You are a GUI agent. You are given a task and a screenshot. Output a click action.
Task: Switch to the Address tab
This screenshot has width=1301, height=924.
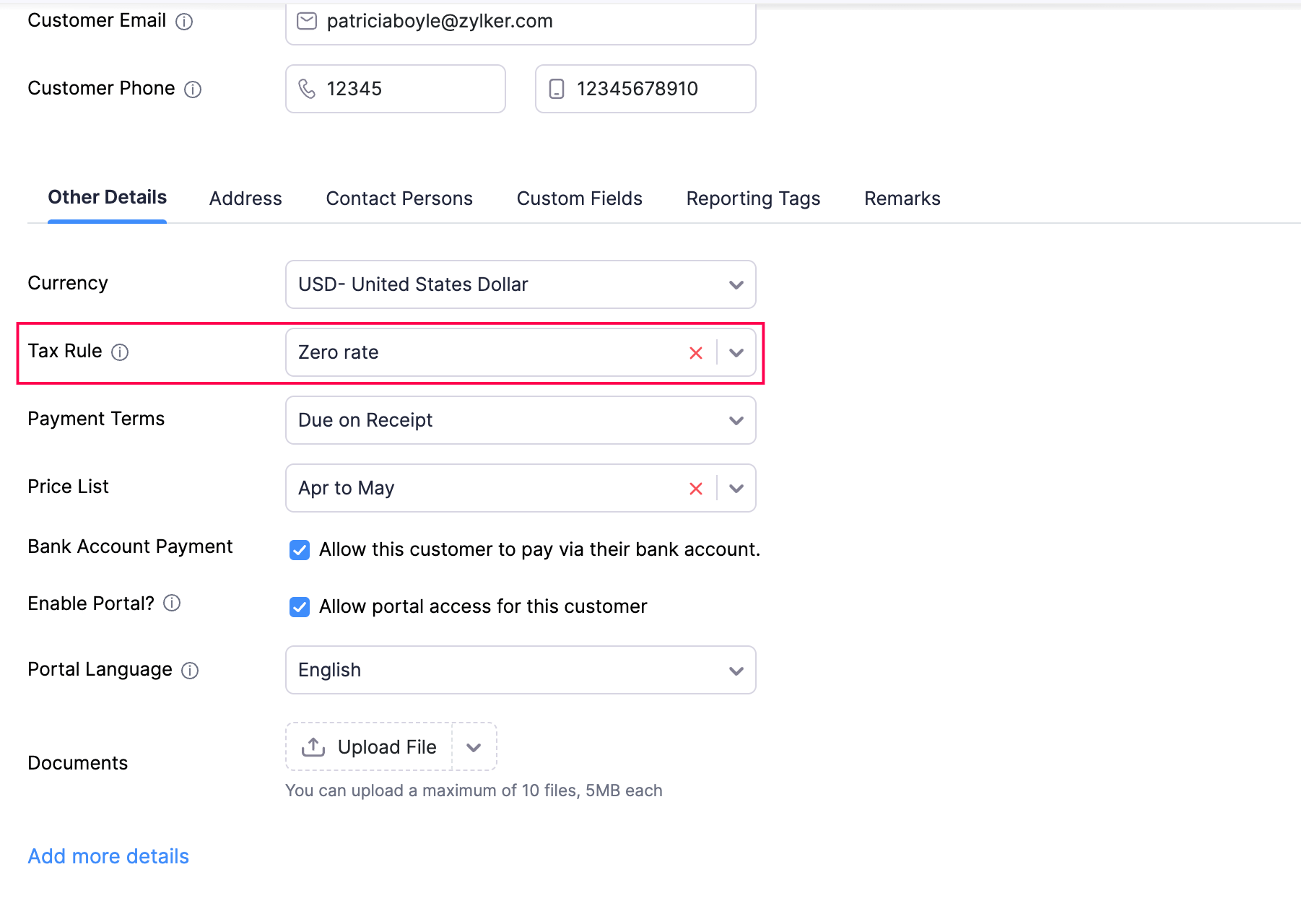(x=245, y=199)
